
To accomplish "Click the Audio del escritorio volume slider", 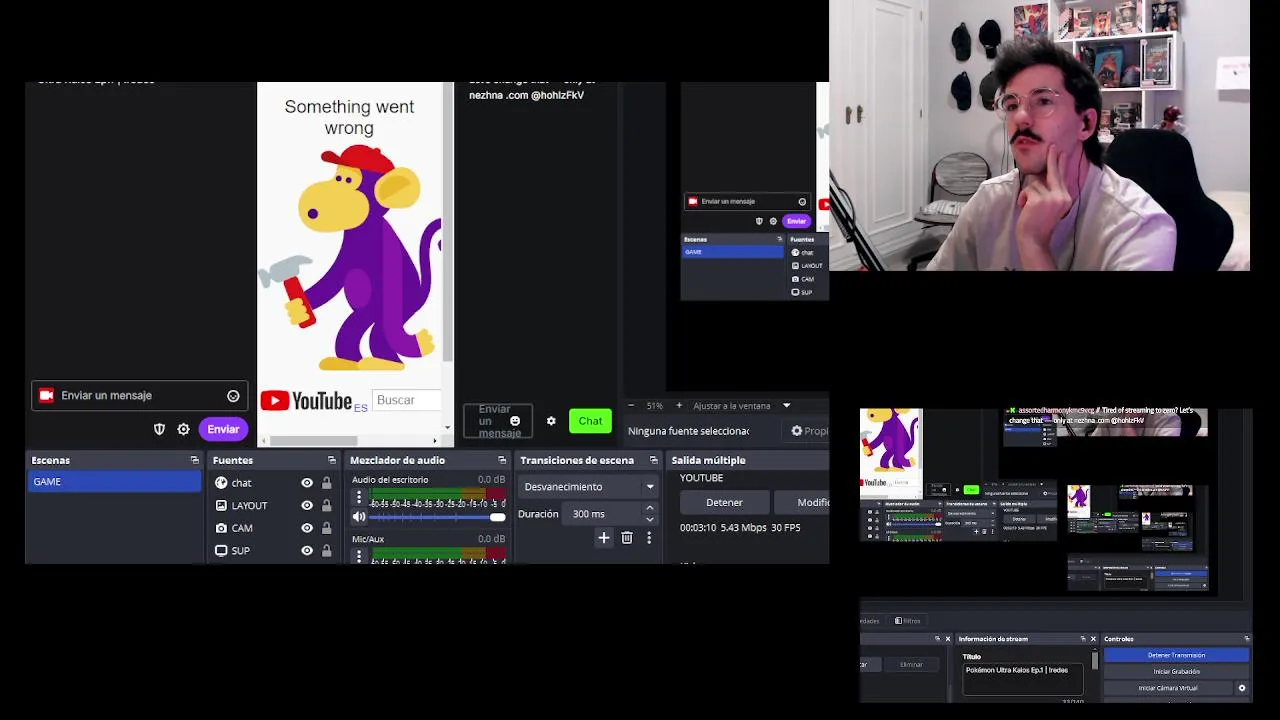I will [438, 517].
